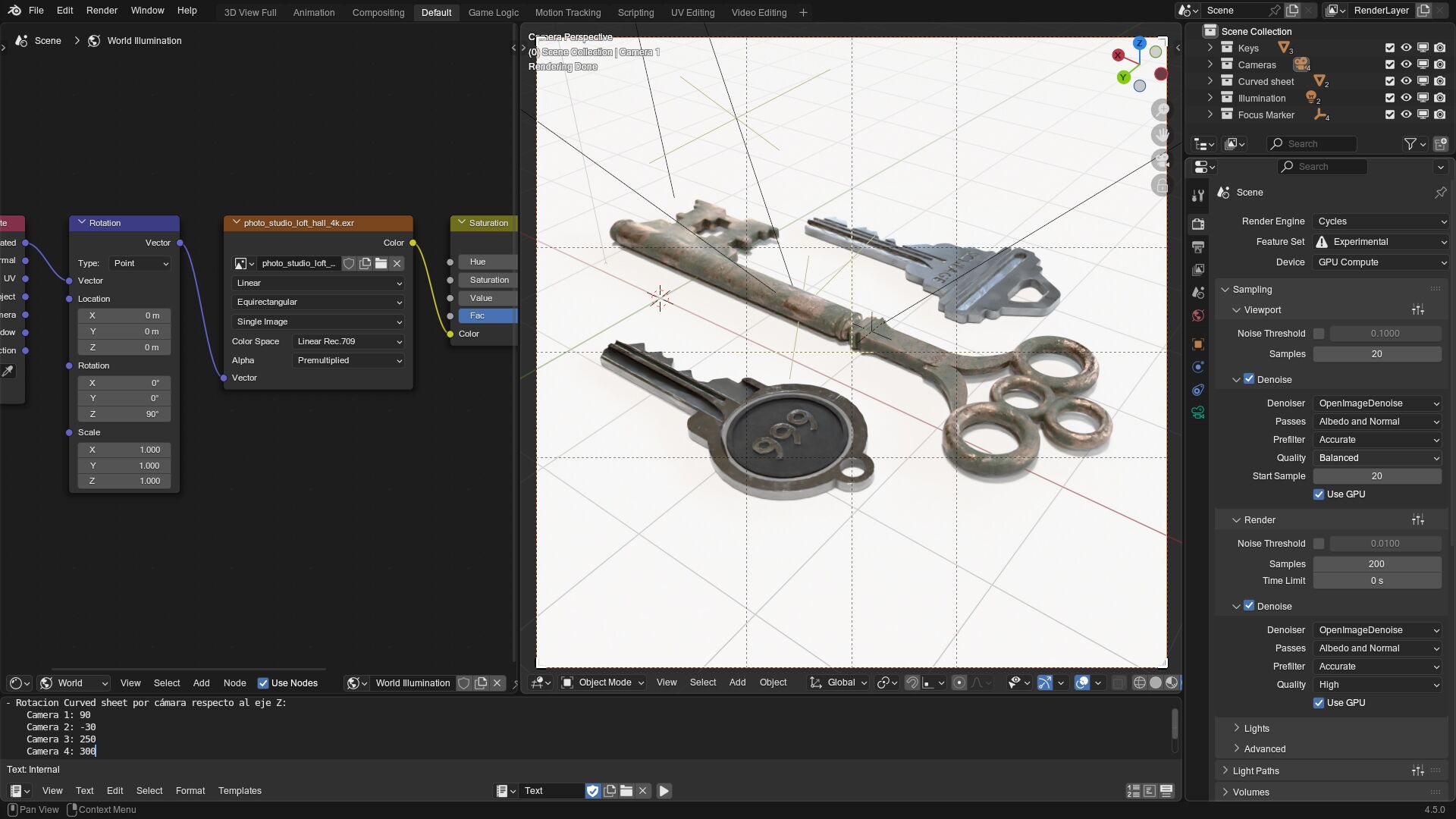
Task: Exclude Curved sheet collection checkbox
Action: [1389, 81]
